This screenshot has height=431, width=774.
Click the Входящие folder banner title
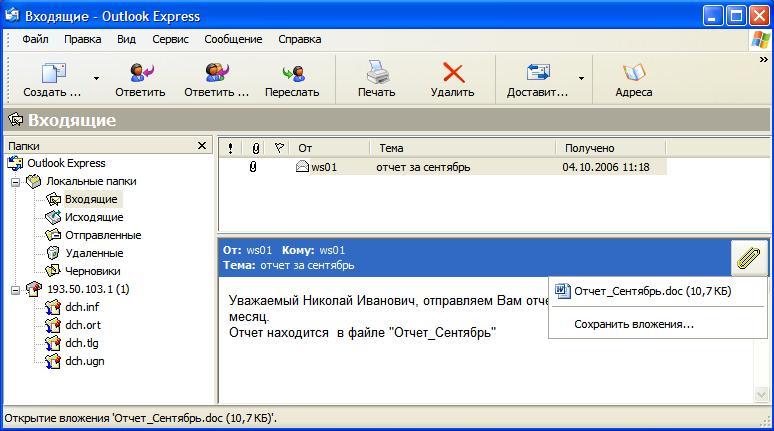pyautogui.click(x=72, y=120)
